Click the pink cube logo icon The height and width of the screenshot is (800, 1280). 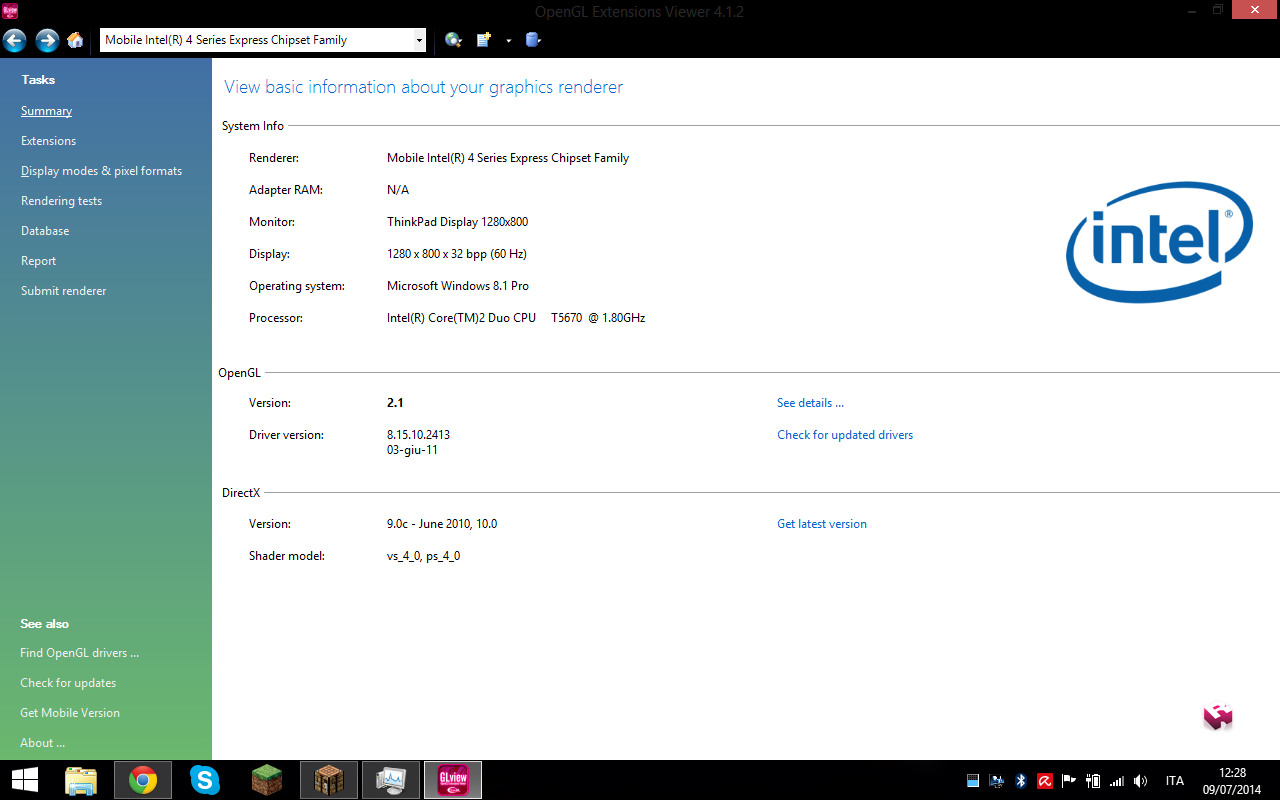tap(1217, 716)
